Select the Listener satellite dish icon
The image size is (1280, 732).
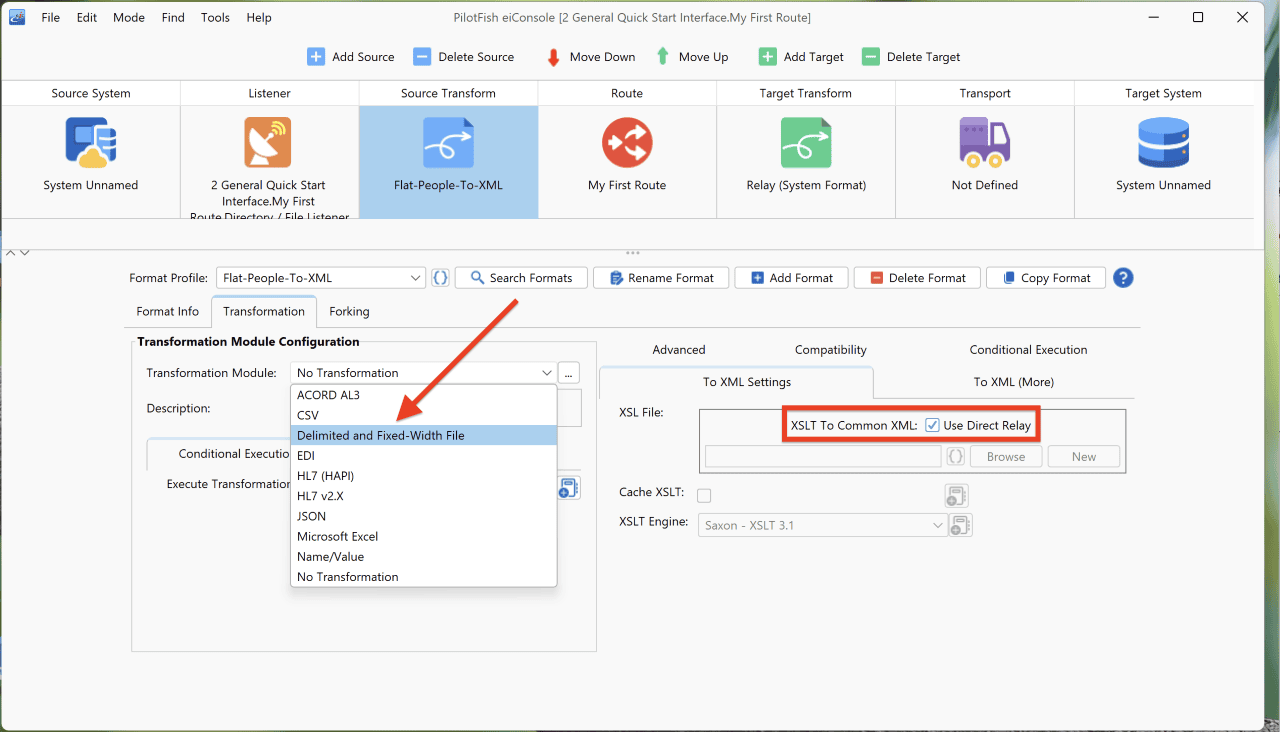pos(269,142)
